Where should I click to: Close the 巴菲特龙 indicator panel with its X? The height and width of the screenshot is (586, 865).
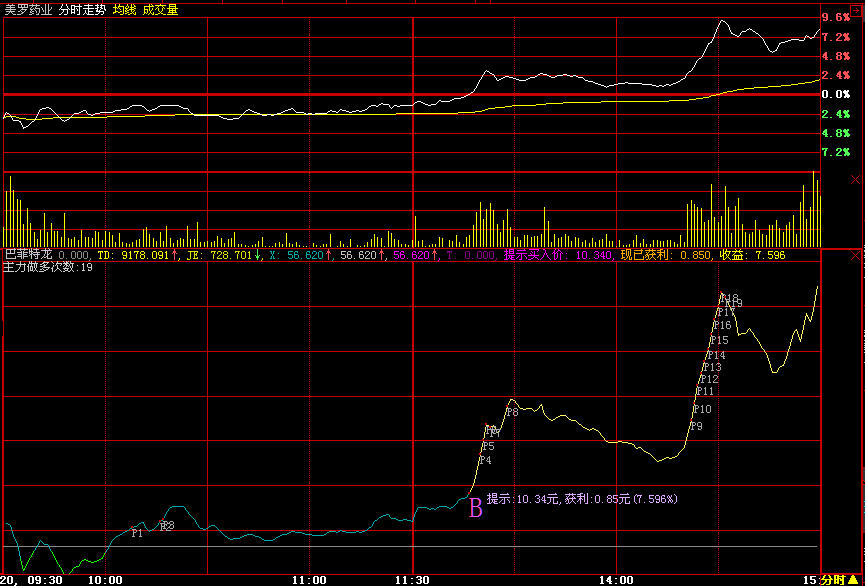tap(855, 257)
